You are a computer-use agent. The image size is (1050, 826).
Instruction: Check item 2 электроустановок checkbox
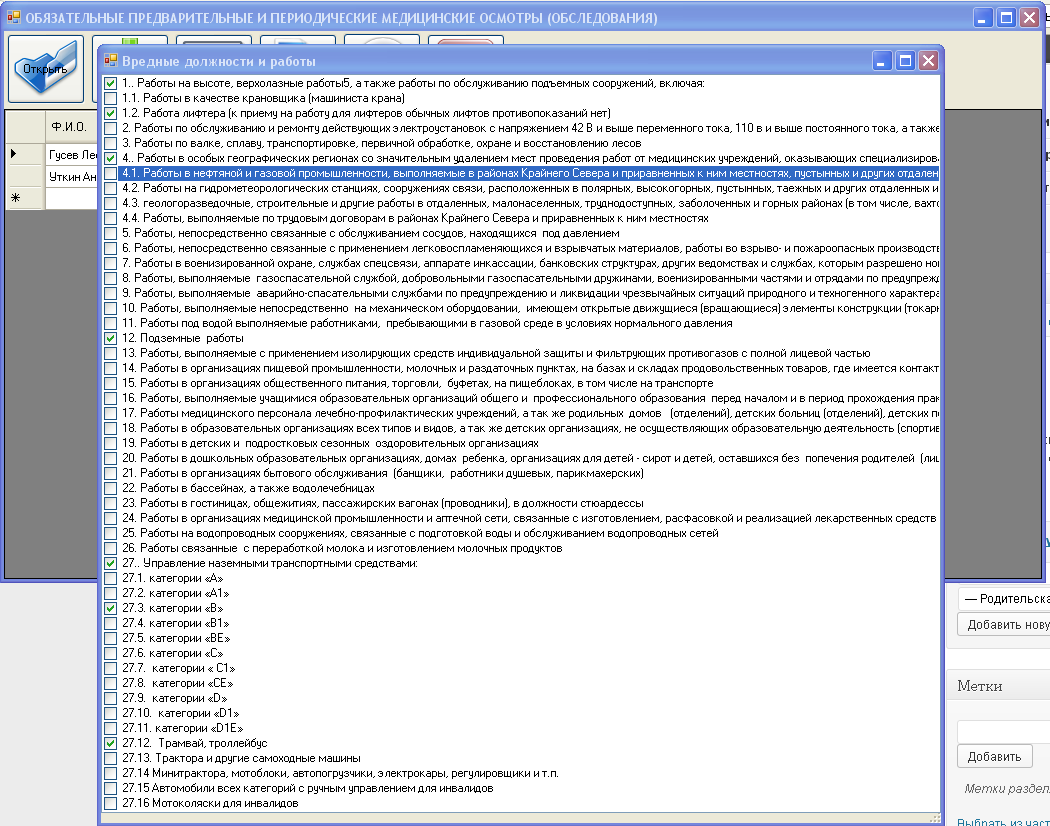(x=110, y=129)
